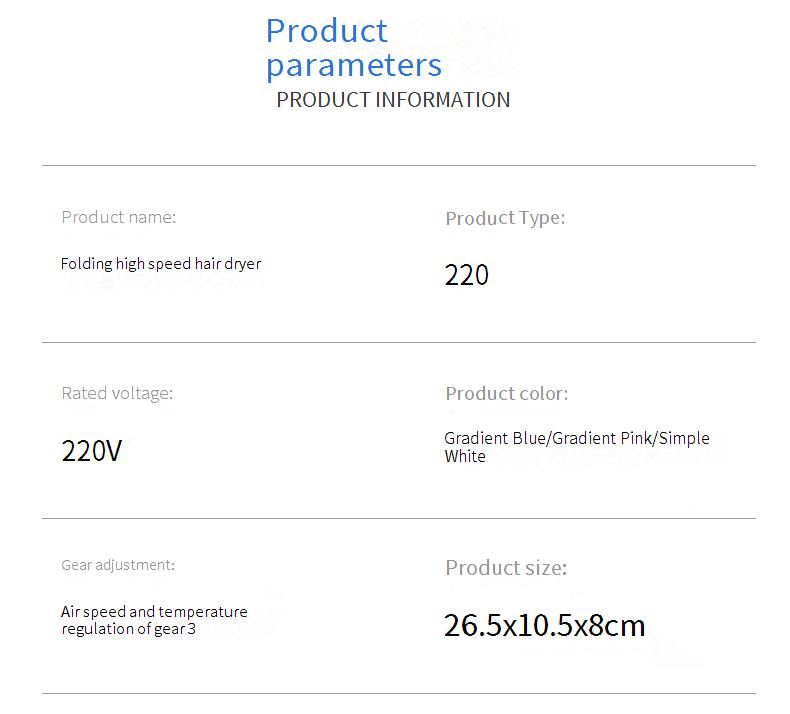Click the blue "Product parameters" heading
The height and width of the screenshot is (714, 790).
pos(353,47)
